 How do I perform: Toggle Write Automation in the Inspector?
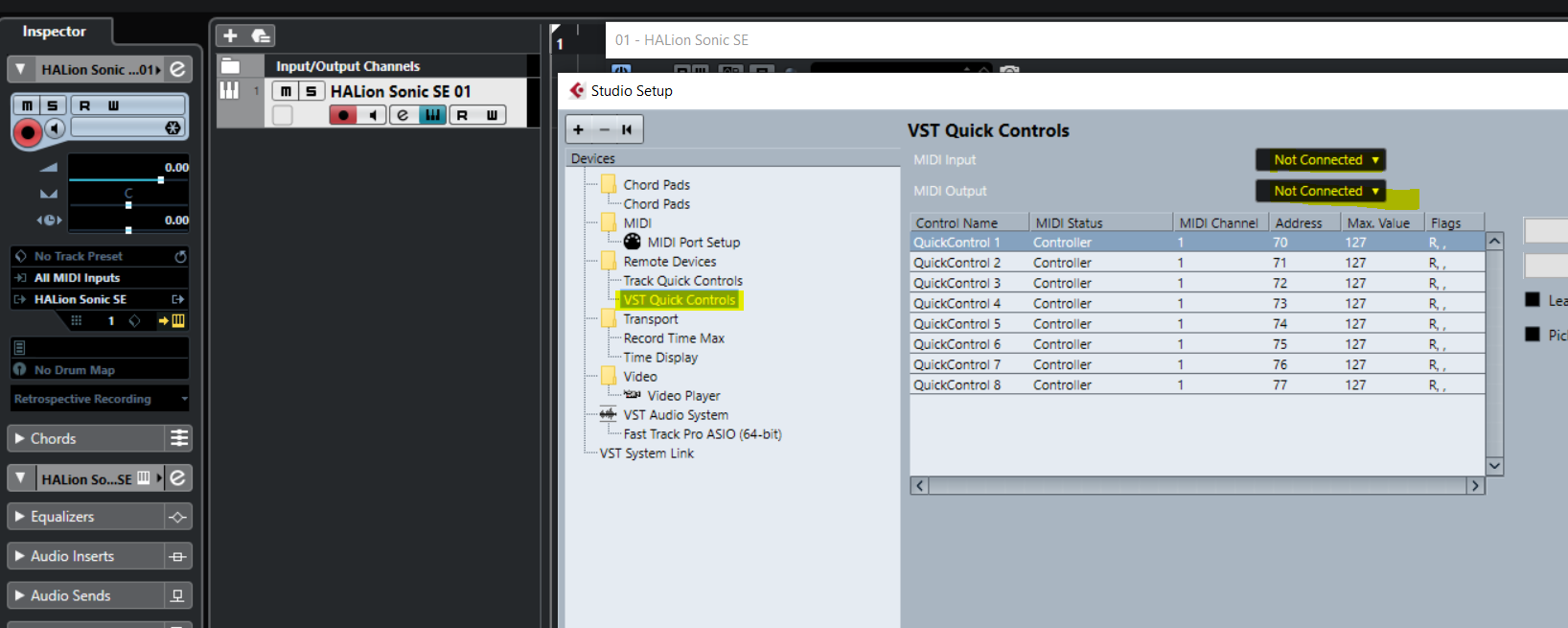[x=113, y=105]
